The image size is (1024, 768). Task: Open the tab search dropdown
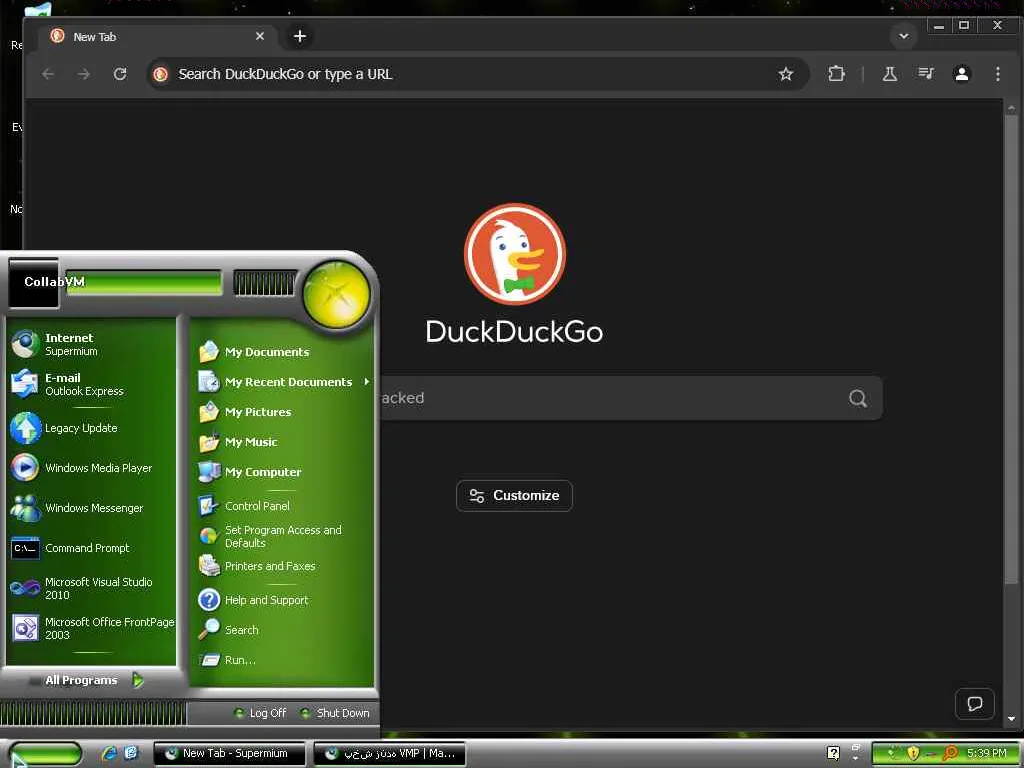click(904, 36)
